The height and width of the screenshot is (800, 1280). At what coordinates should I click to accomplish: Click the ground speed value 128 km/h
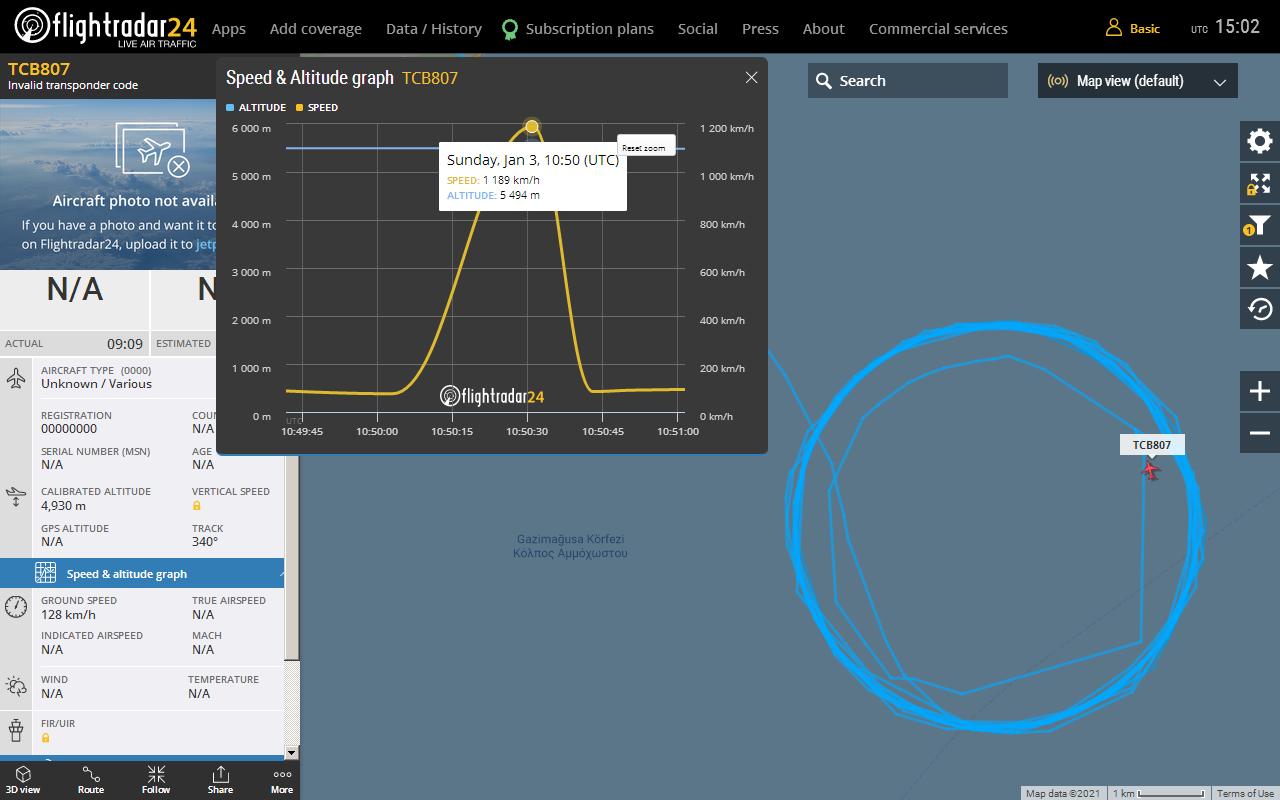[x=68, y=614]
